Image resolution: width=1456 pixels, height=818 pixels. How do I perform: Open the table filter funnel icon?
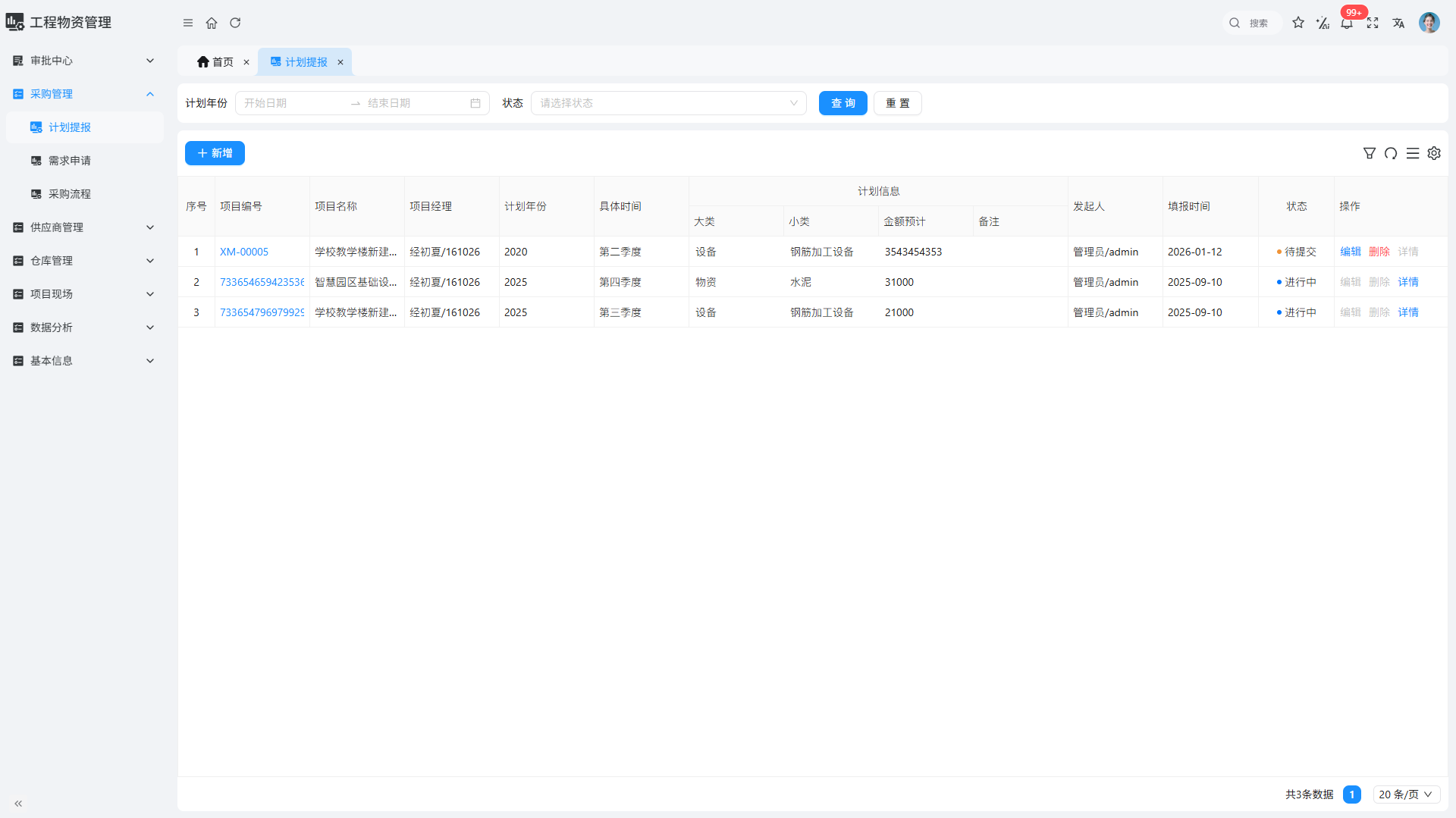(1369, 153)
